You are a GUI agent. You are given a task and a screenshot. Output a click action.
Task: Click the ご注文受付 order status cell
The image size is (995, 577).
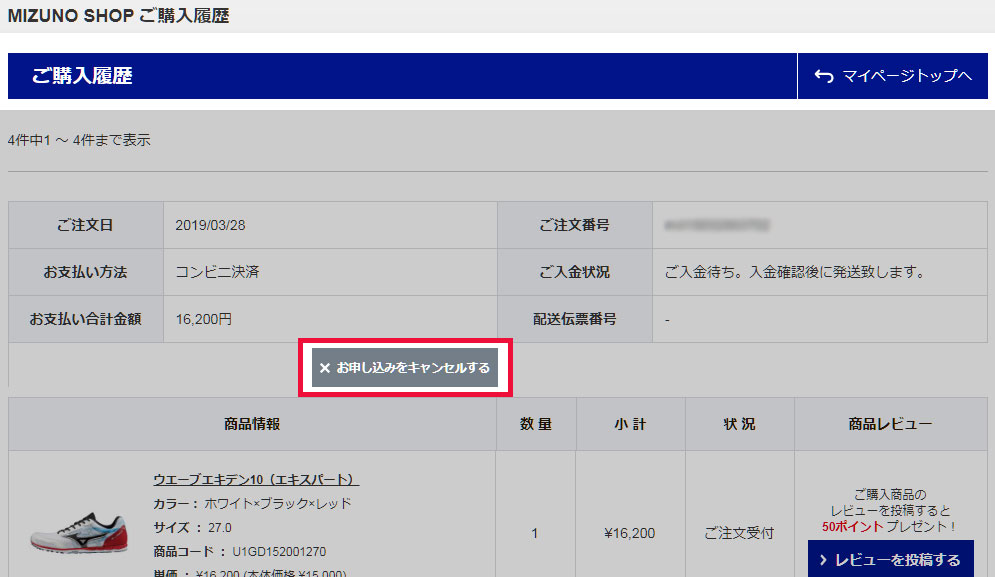click(739, 533)
